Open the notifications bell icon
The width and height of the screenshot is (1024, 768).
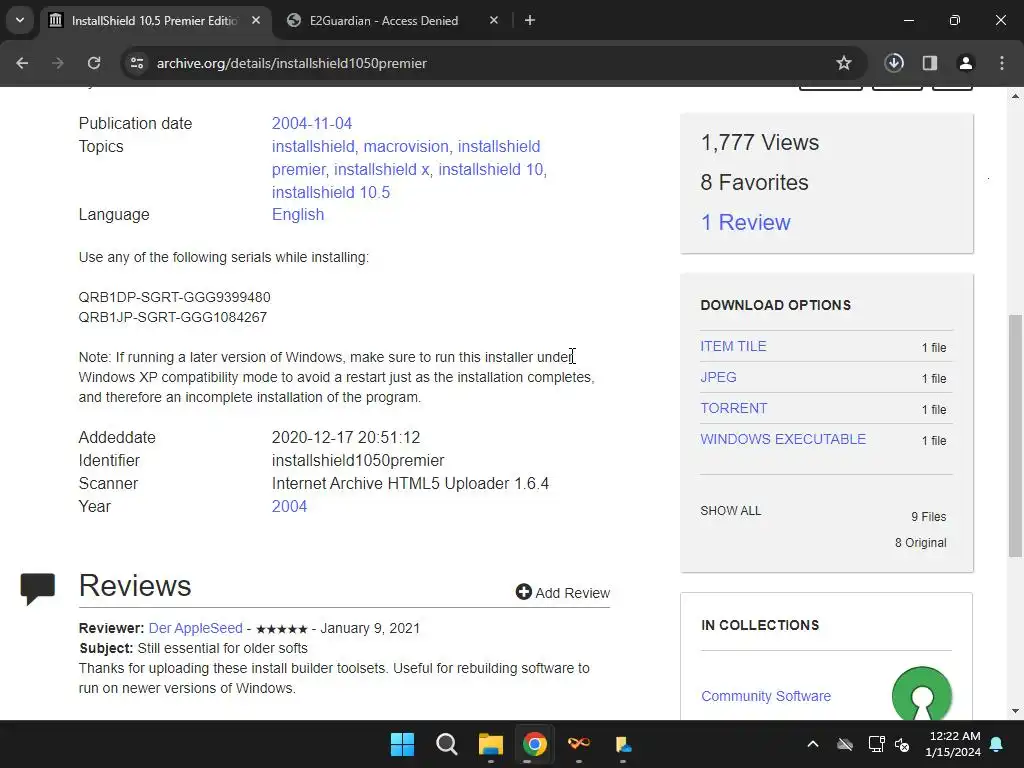997,744
